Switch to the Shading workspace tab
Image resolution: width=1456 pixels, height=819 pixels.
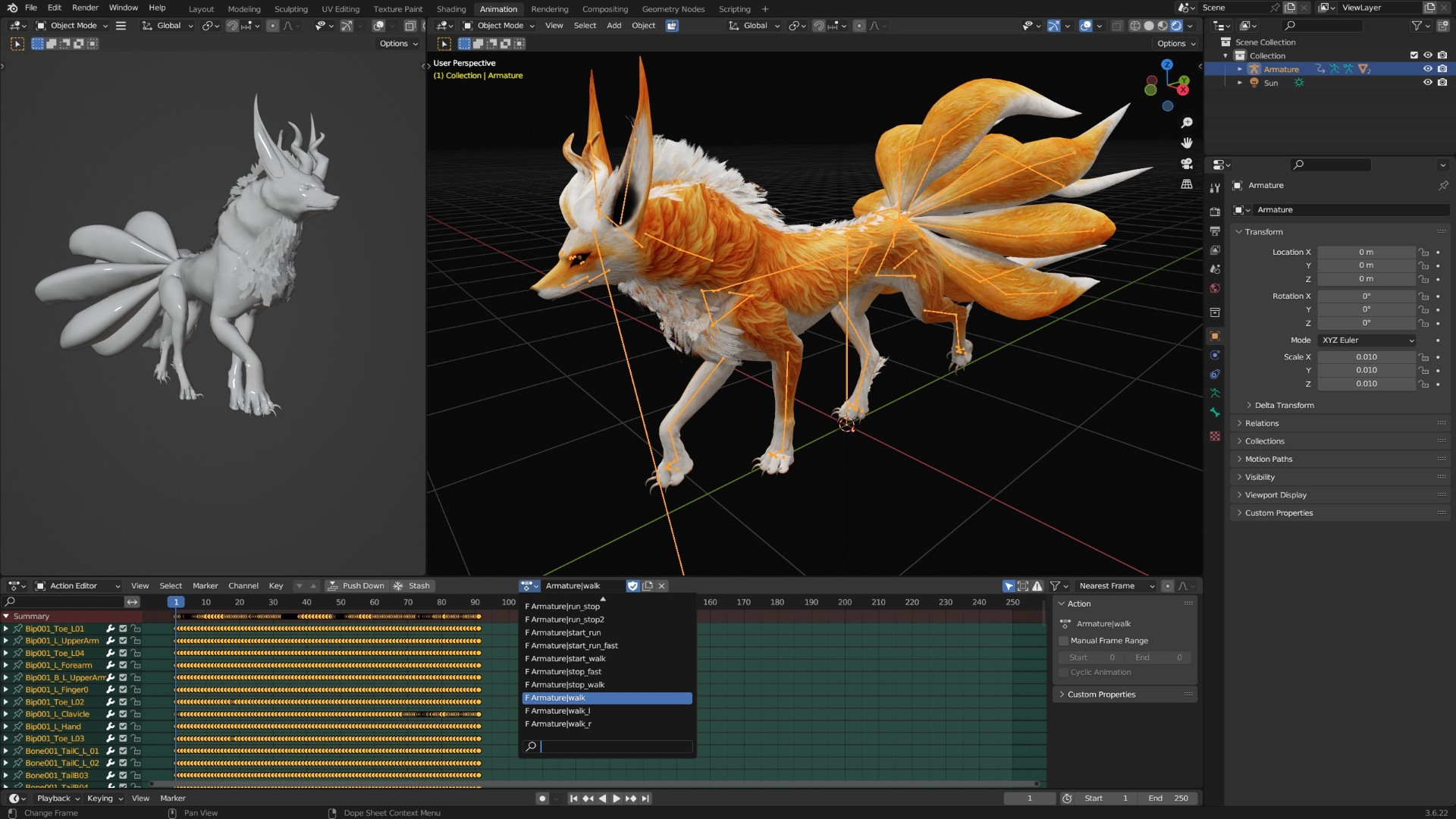(451, 9)
